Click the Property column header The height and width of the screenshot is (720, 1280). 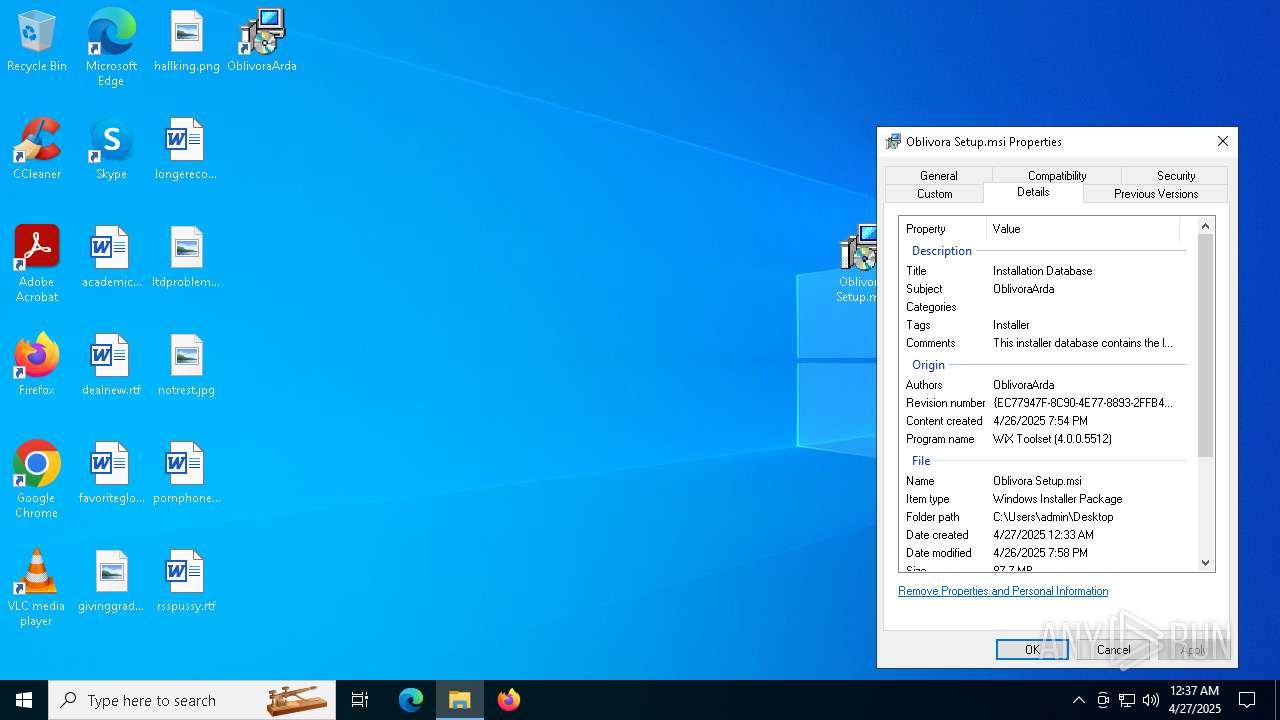click(942, 229)
